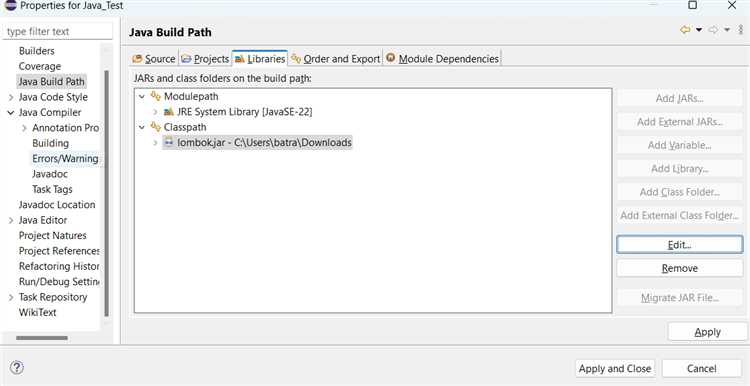Select the Libraries tab
Image resolution: width=750 pixels, height=386 pixels.
(x=260, y=58)
